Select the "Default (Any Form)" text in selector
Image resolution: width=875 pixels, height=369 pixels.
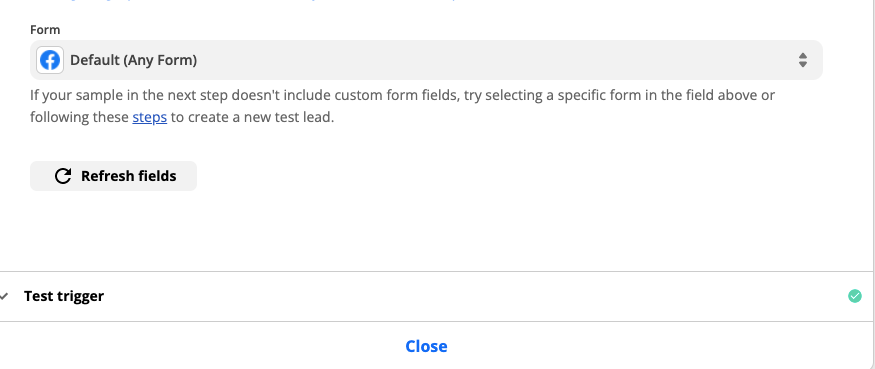pyautogui.click(x=133, y=60)
